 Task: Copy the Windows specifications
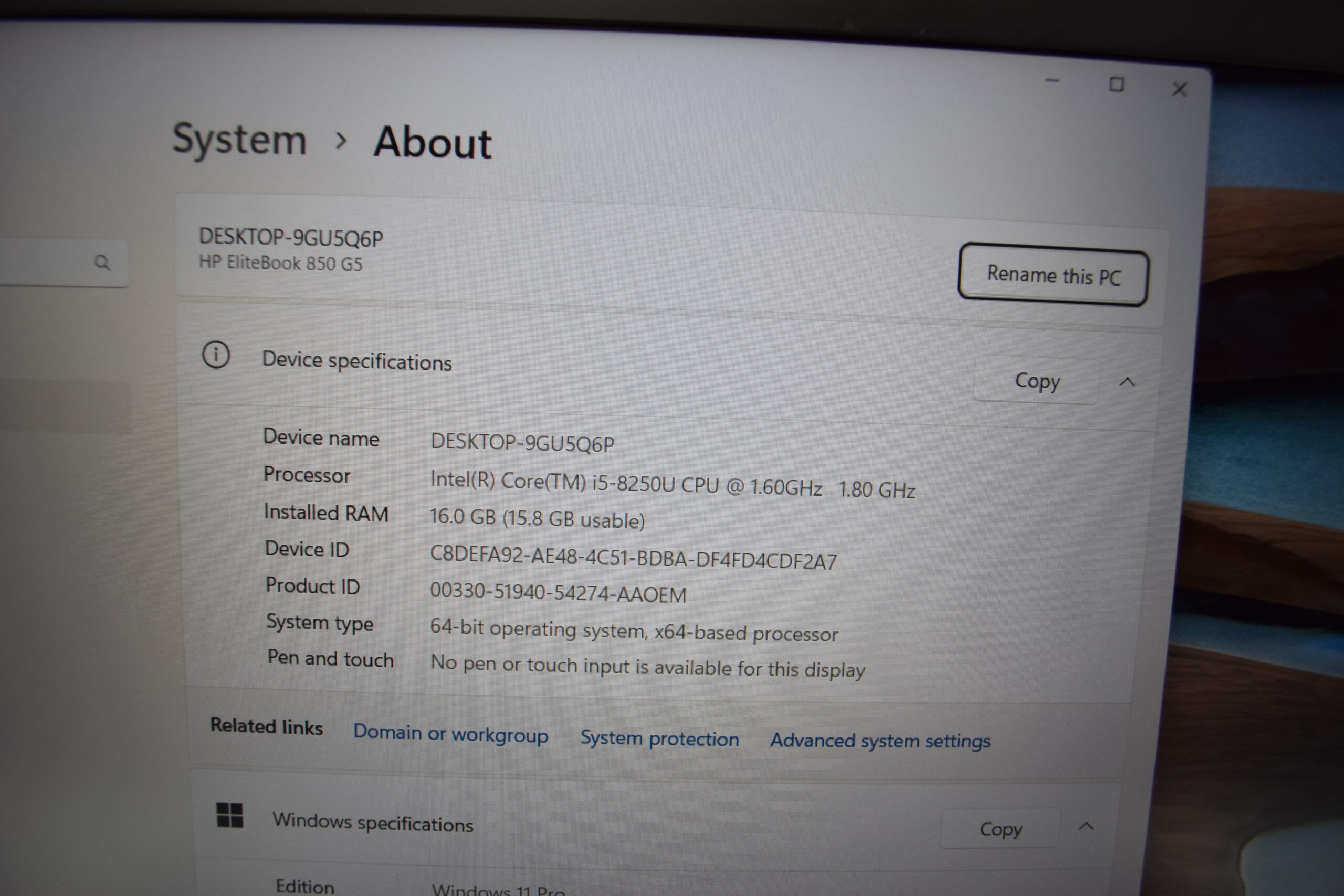click(x=1001, y=829)
